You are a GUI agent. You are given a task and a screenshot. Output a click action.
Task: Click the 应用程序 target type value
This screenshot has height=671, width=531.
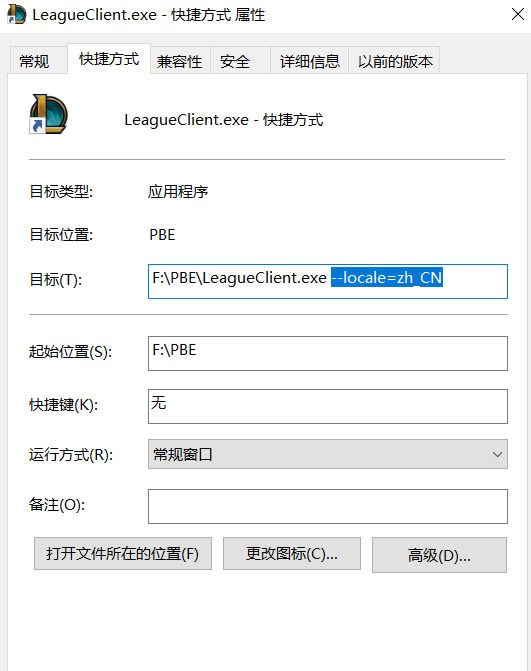[x=178, y=191]
